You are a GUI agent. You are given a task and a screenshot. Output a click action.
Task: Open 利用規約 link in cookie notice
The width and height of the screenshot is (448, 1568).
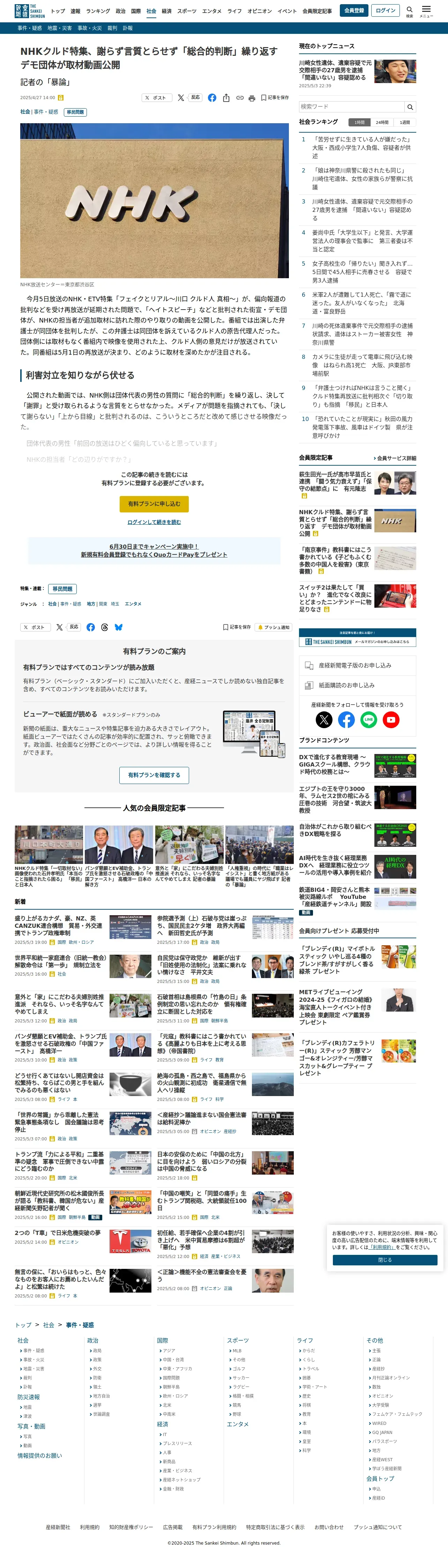click(x=383, y=1247)
